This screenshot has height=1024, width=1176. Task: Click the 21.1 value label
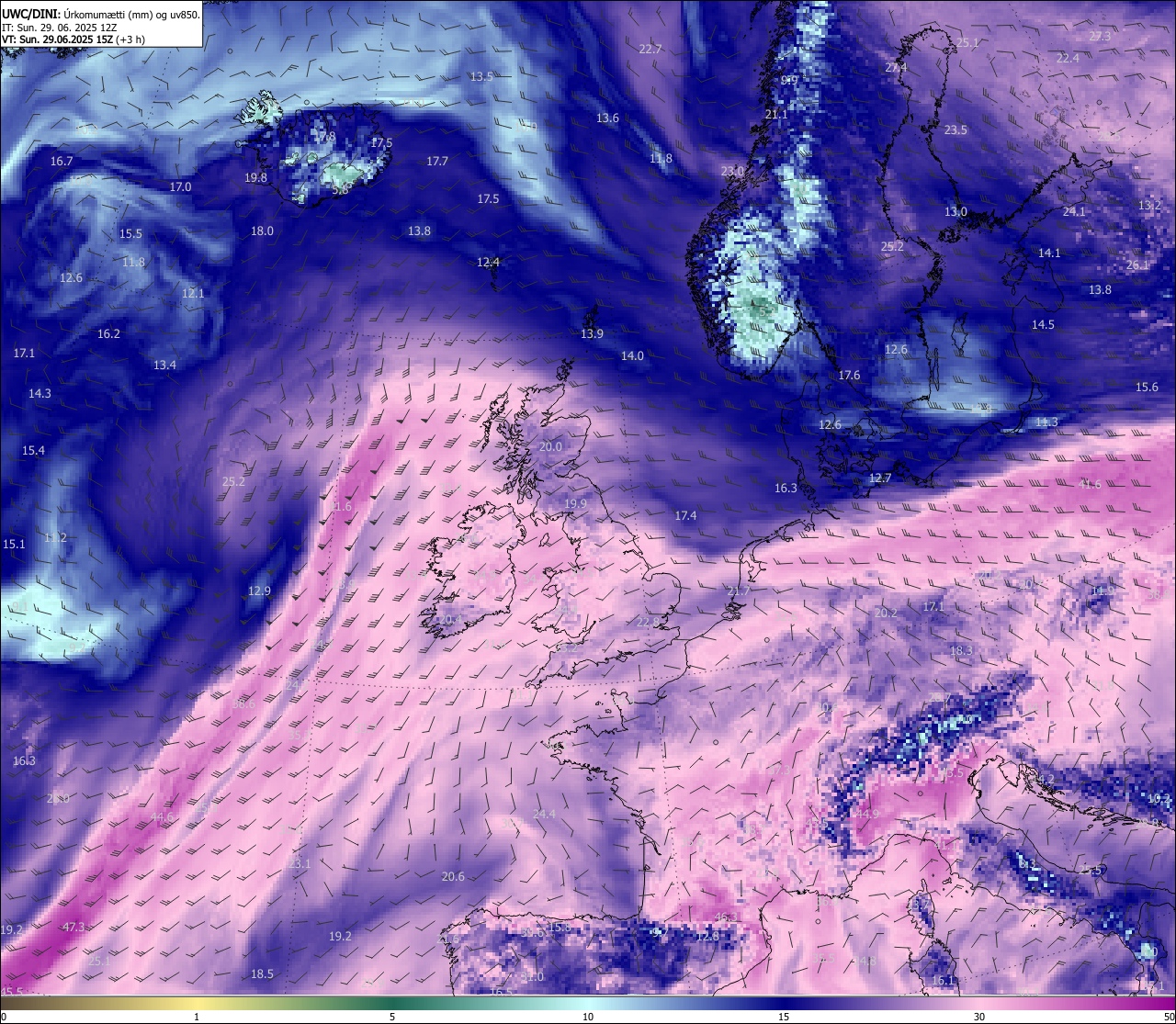[x=776, y=115]
